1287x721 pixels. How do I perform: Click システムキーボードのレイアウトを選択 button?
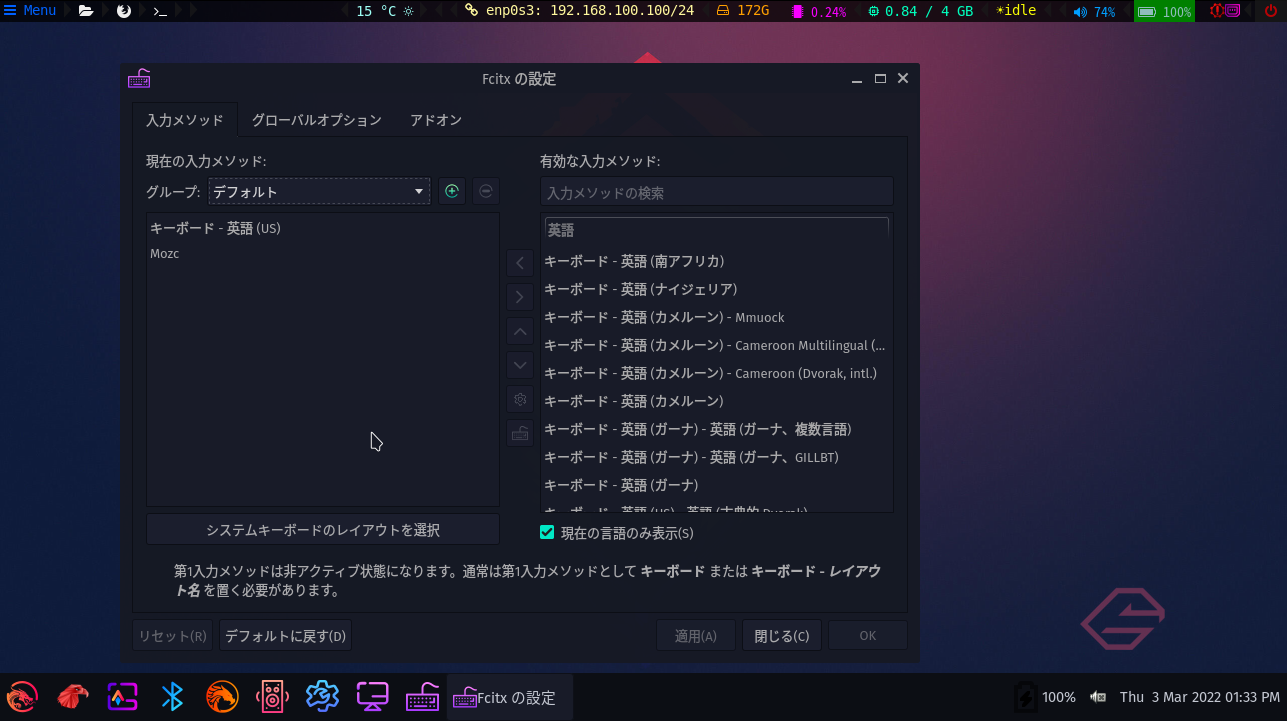[x=323, y=530]
